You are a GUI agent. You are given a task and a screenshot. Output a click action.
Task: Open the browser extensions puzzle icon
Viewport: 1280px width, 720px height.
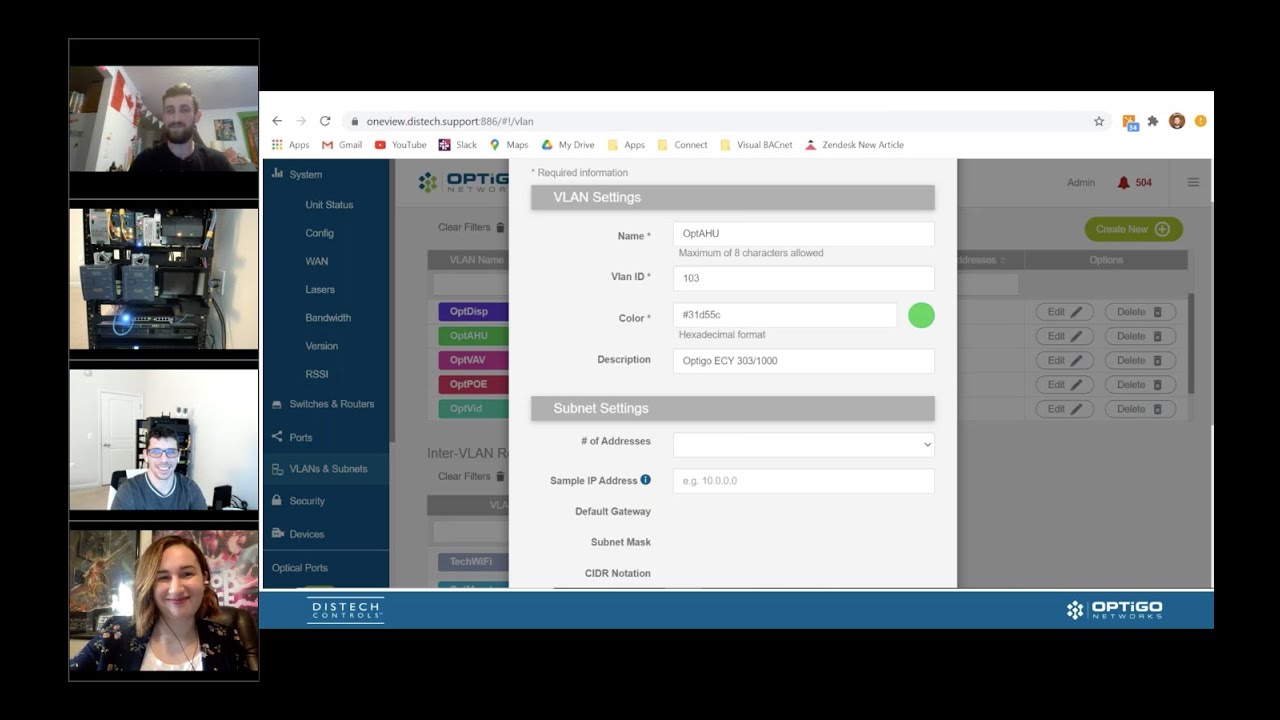[1153, 121]
